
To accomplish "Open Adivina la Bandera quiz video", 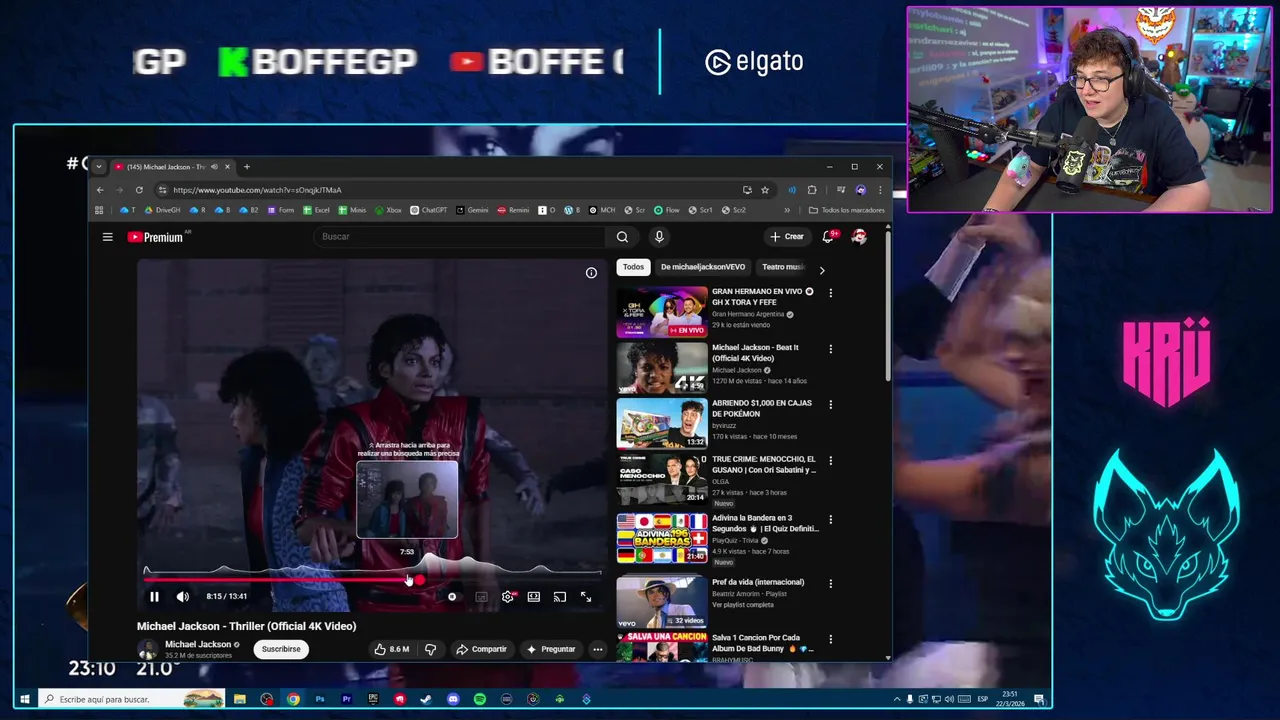I will click(x=661, y=539).
